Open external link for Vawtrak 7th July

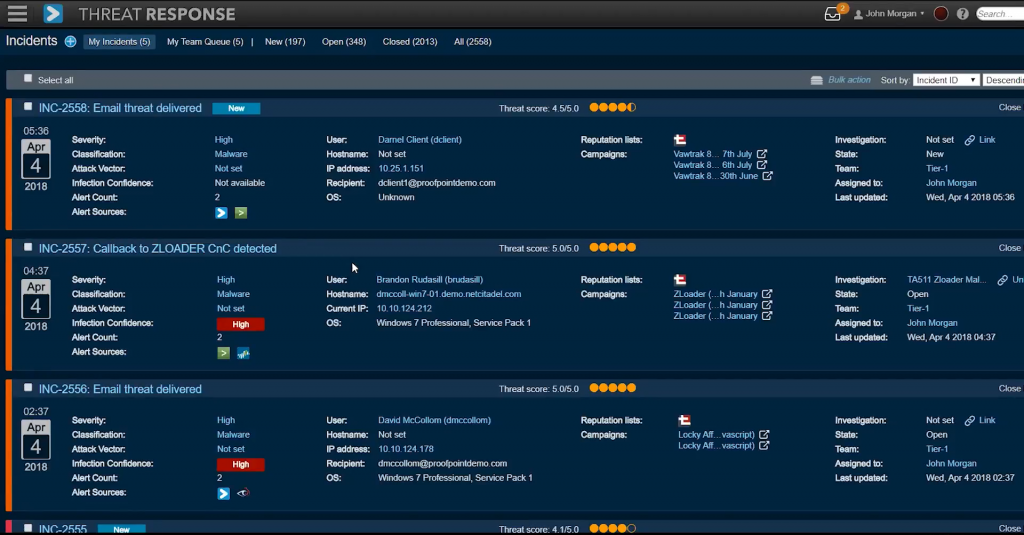coord(762,154)
